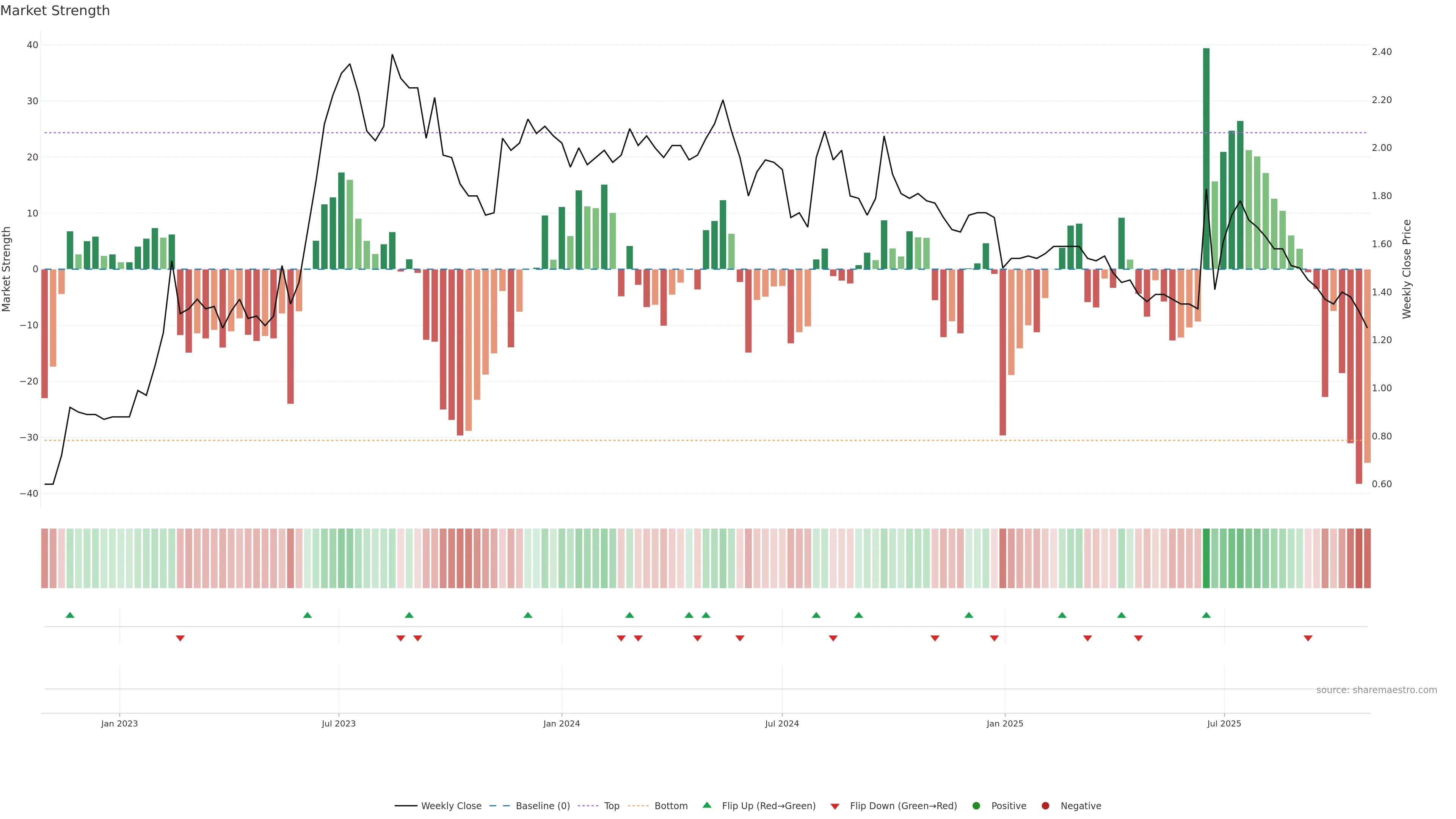
Task: Click the Positive green dot legend icon
Action: [x=976, y=806]
